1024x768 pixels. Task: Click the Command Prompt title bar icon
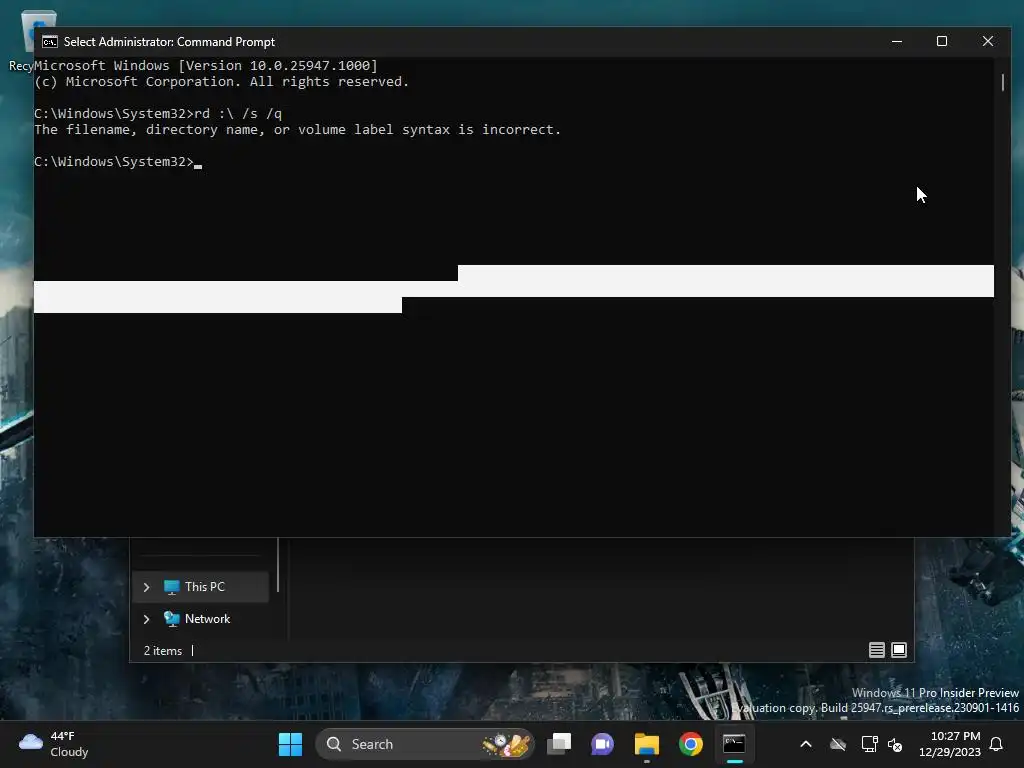pyautogui.click(x=50, y=42)
